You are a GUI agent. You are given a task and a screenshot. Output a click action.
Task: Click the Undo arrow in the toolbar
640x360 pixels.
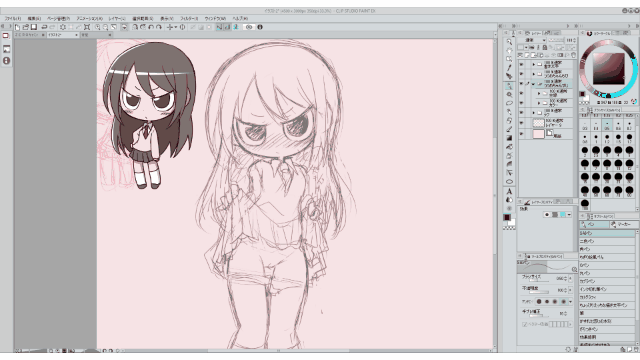44,27
